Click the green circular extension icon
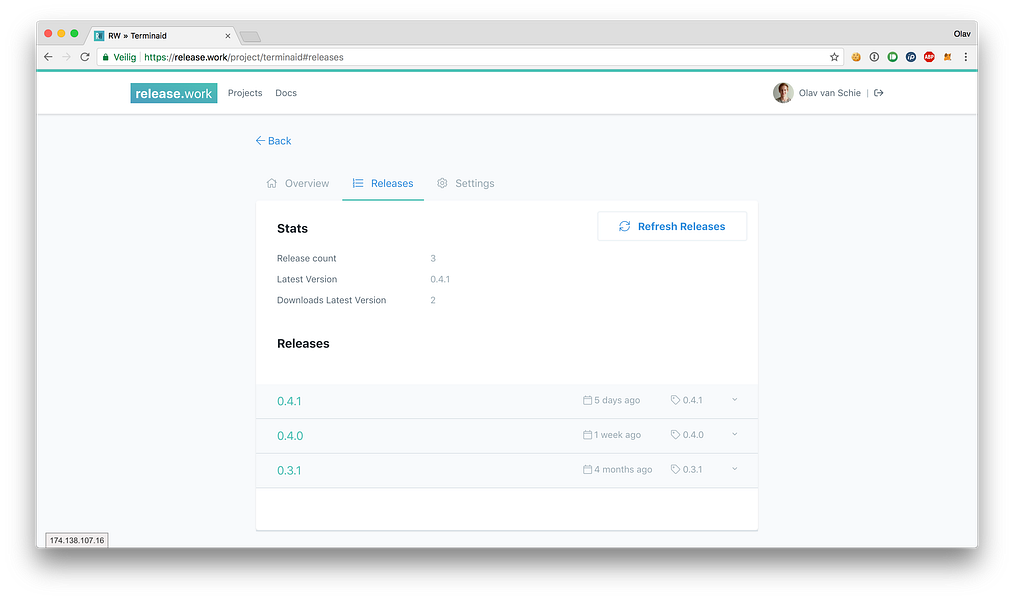Image resolution: width=1014 pixels, height=600 pixels. click(x=892, y=57)
